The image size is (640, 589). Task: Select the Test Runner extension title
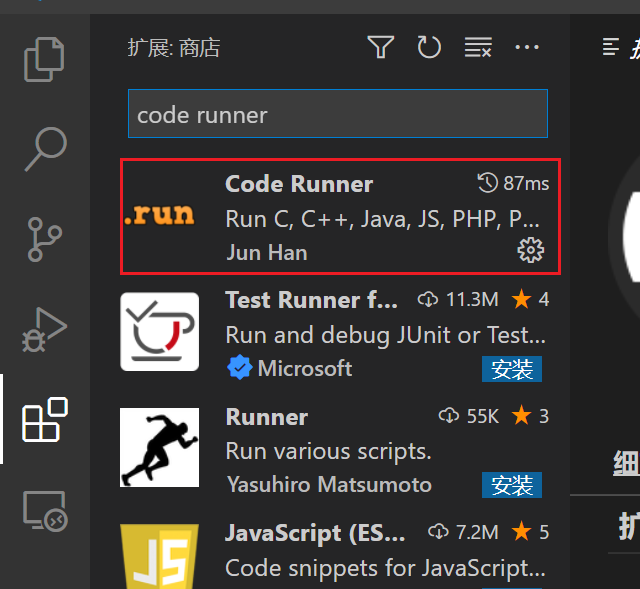(x=311, y=300)
